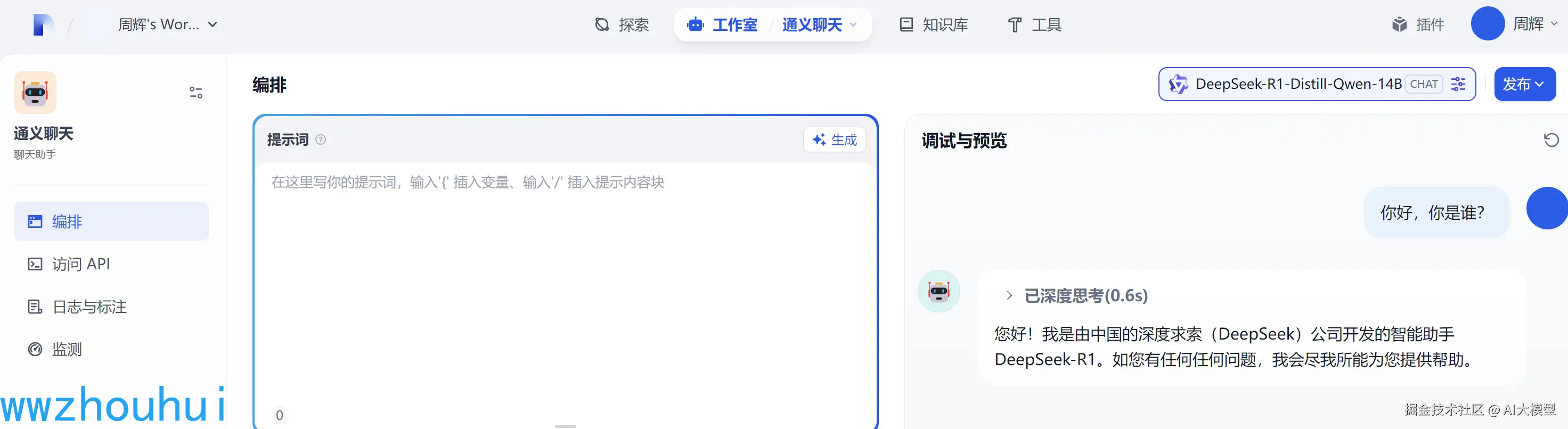Screen dimensions: 1568x429
Task: Click the prompt resize handle bar
Action: click(x=566, y=426)
